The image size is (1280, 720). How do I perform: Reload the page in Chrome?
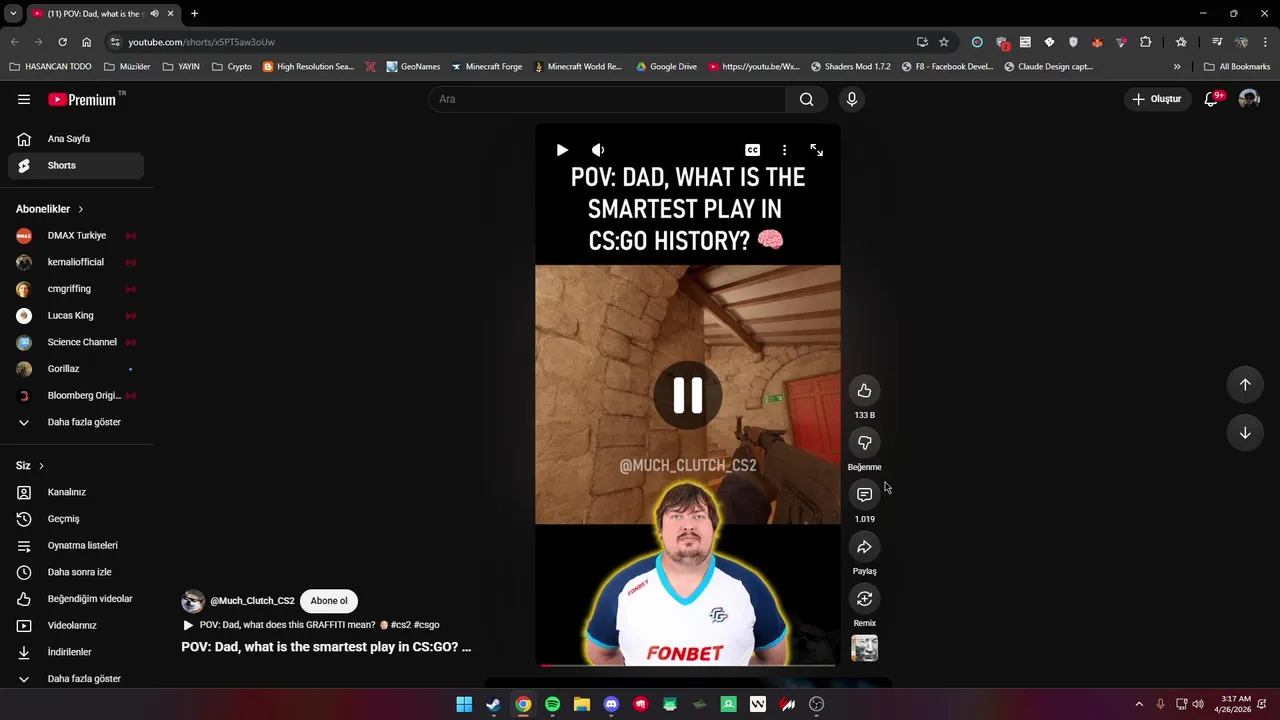click(62, 42)
